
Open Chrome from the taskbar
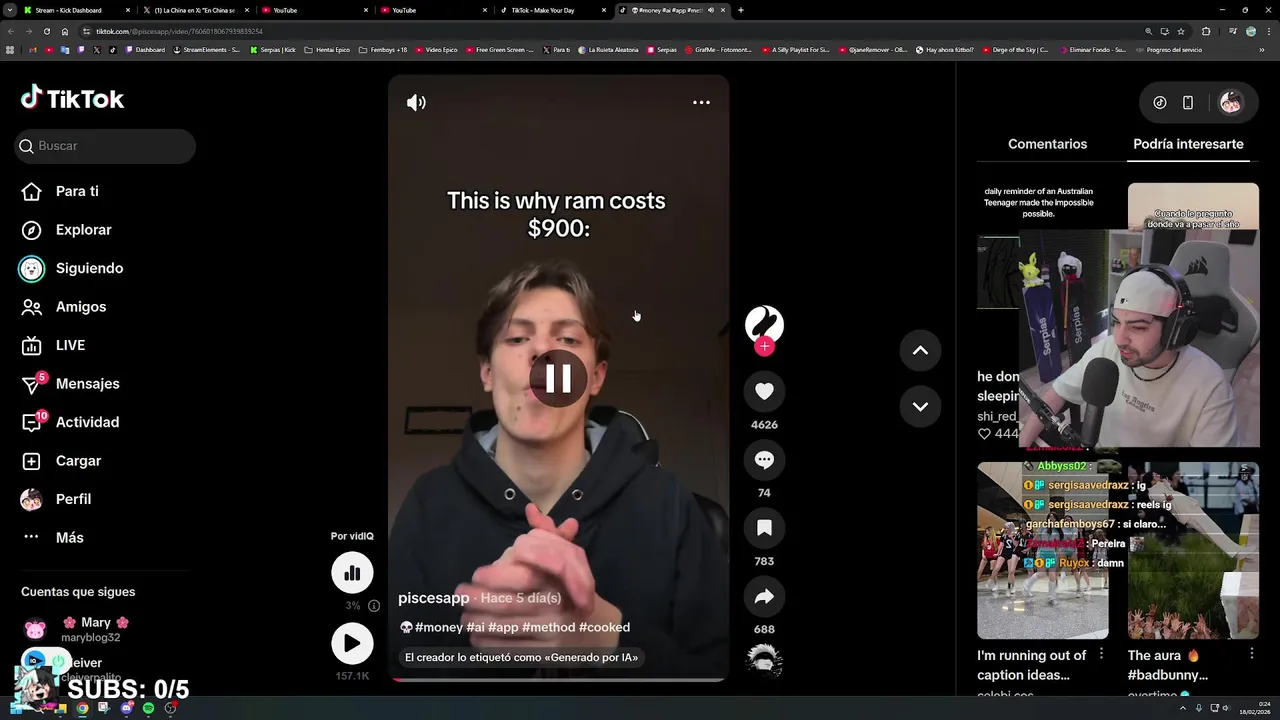tap(82, 708)
